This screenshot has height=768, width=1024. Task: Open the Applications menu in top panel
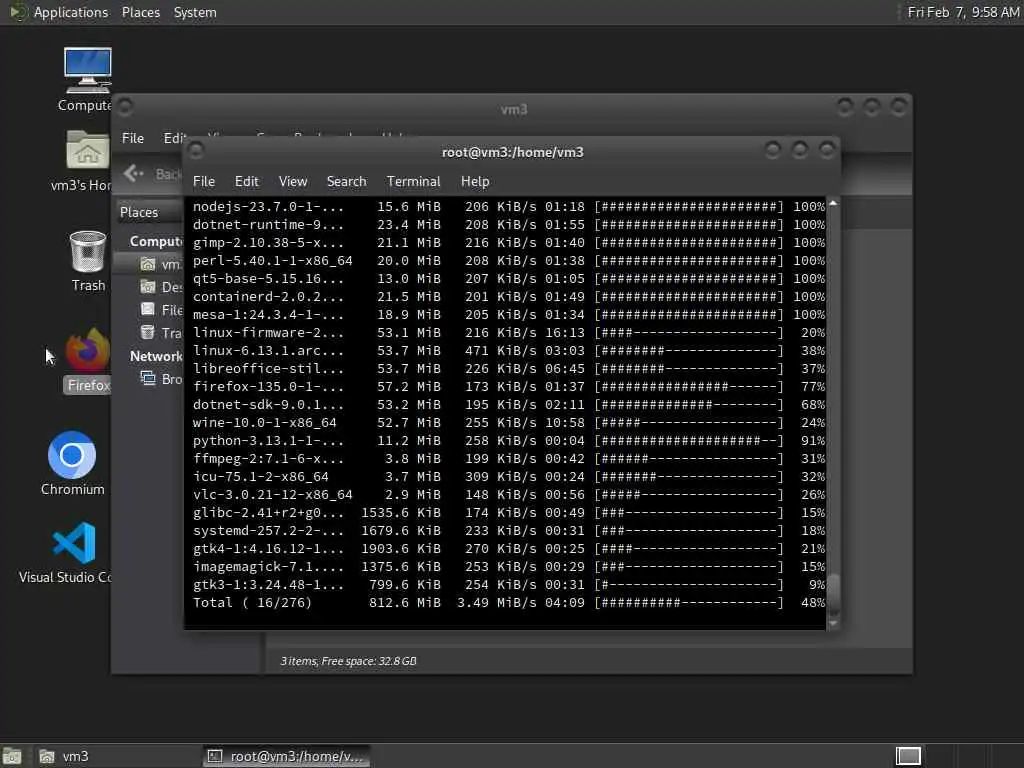coord(71,12)
